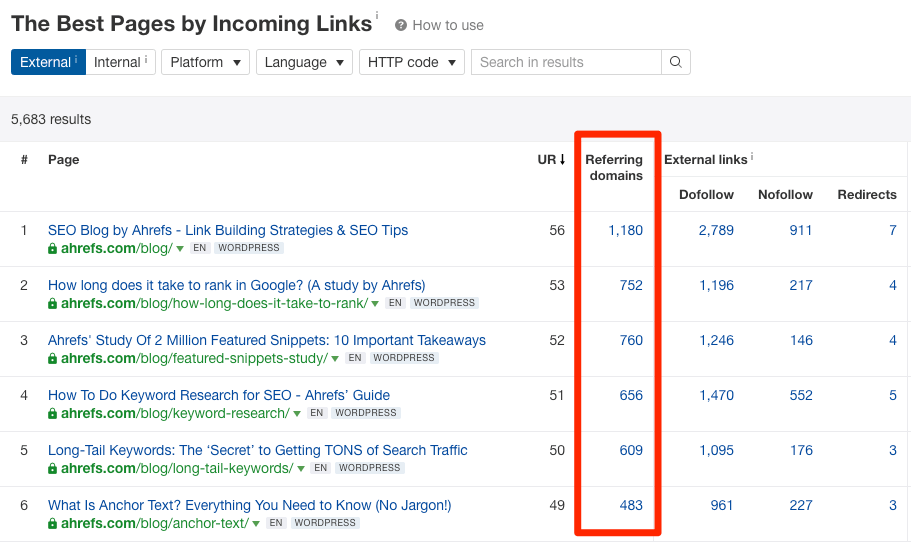
Task: Switch to Internal links tab
Action: click(120, 62)
